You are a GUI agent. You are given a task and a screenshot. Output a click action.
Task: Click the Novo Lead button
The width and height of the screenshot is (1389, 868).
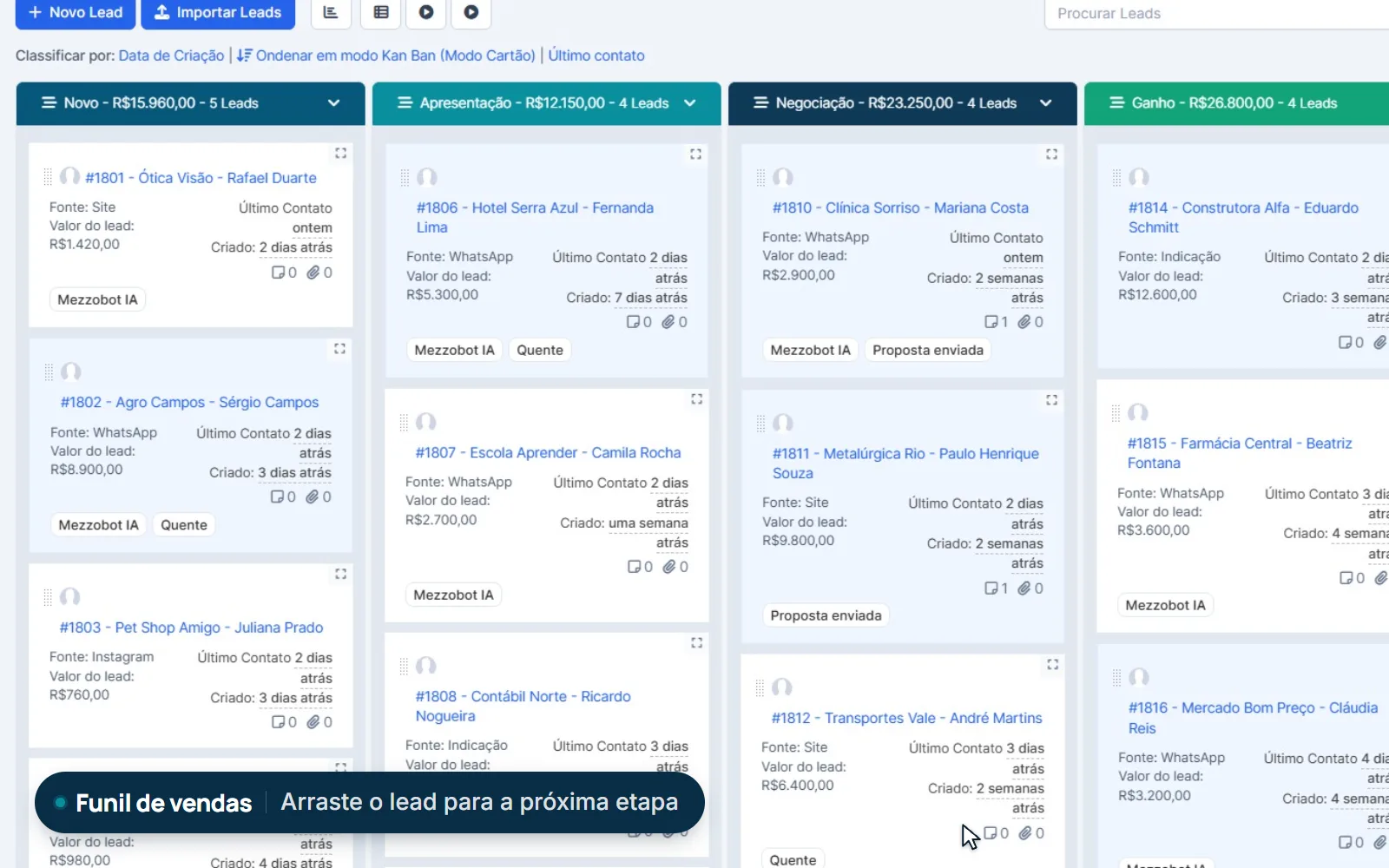pos(76,13)
